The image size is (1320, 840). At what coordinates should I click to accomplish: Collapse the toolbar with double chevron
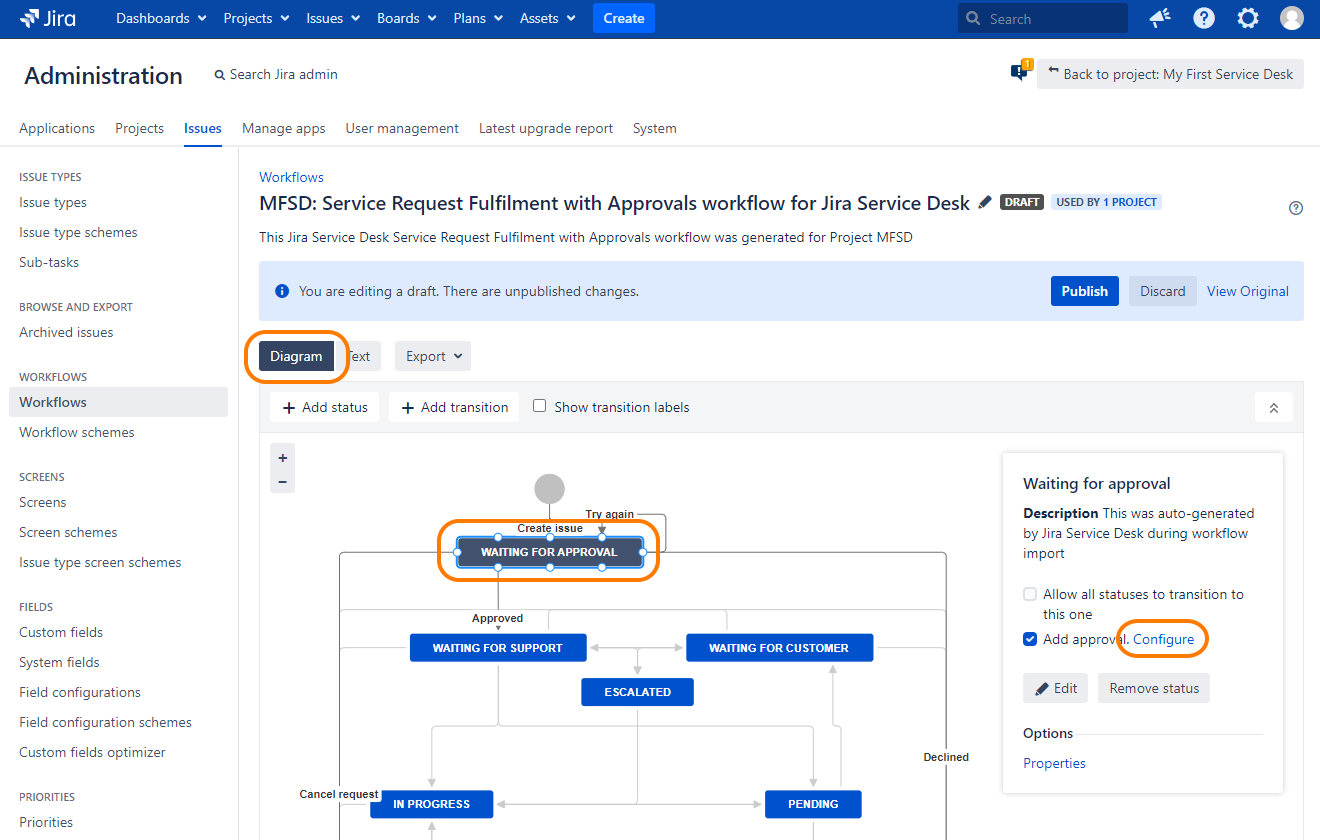[x=1273, y=408]
